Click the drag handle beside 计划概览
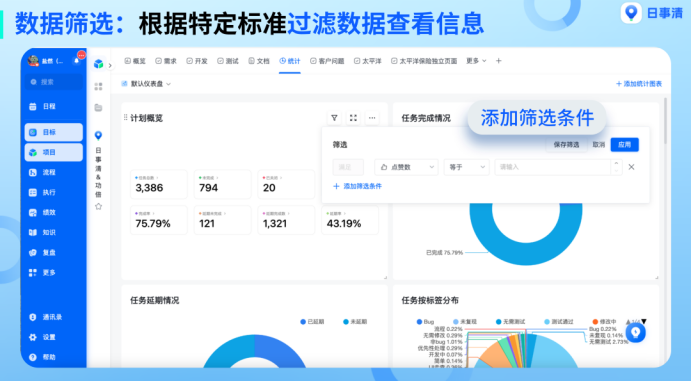 [125, 117]
